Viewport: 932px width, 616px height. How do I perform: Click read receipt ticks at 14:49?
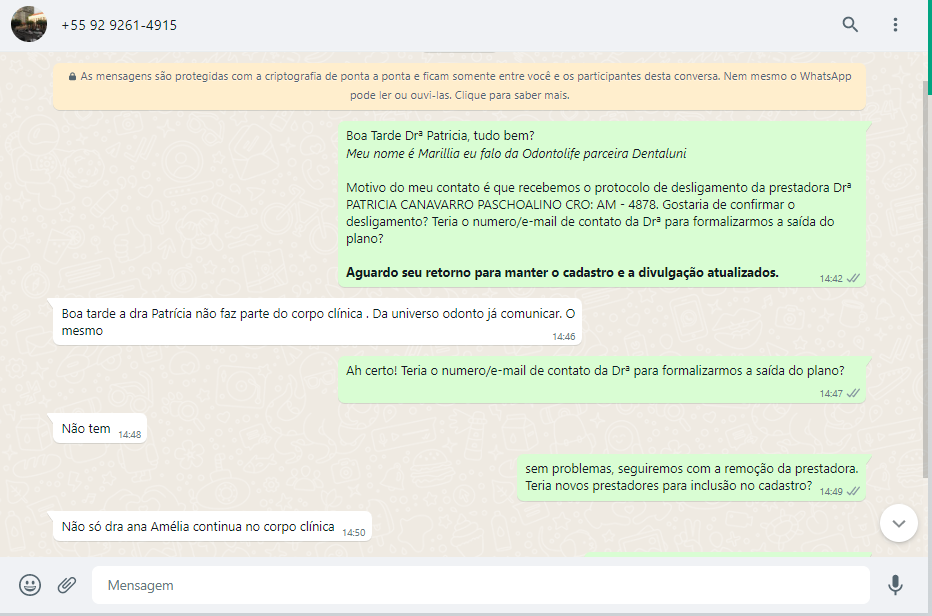pos(853,491)
